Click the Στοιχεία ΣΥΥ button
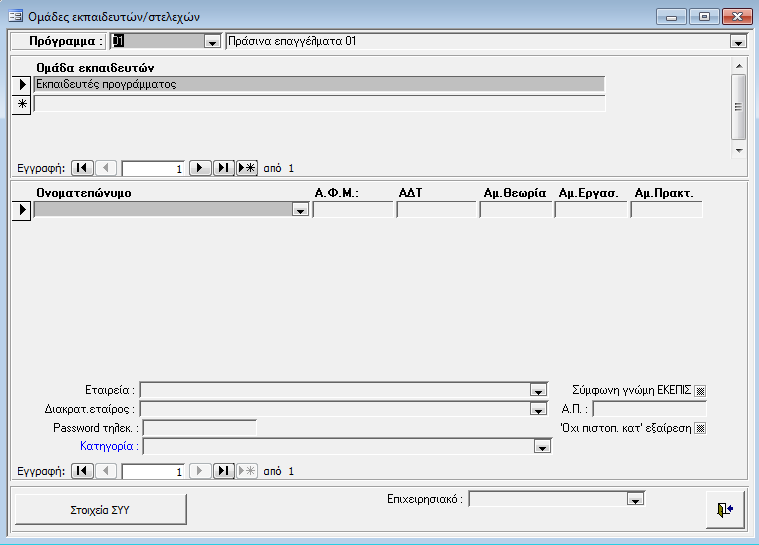 (100, 509)
